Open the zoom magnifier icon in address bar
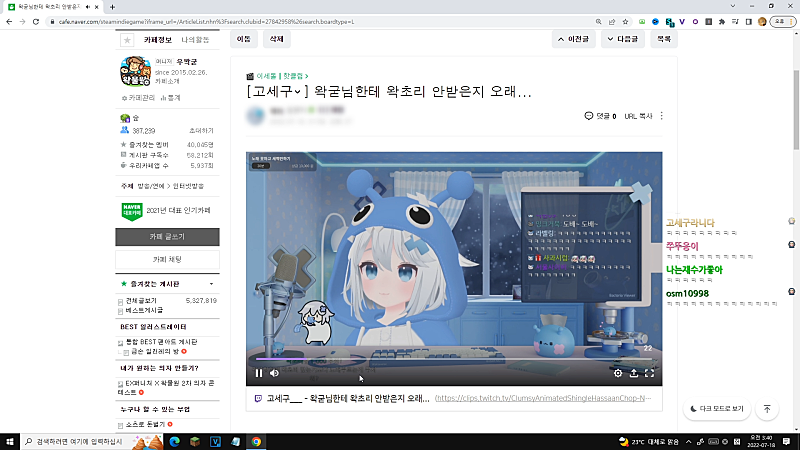The width and height of the screenshot is (800, 450). coord(598,22)
